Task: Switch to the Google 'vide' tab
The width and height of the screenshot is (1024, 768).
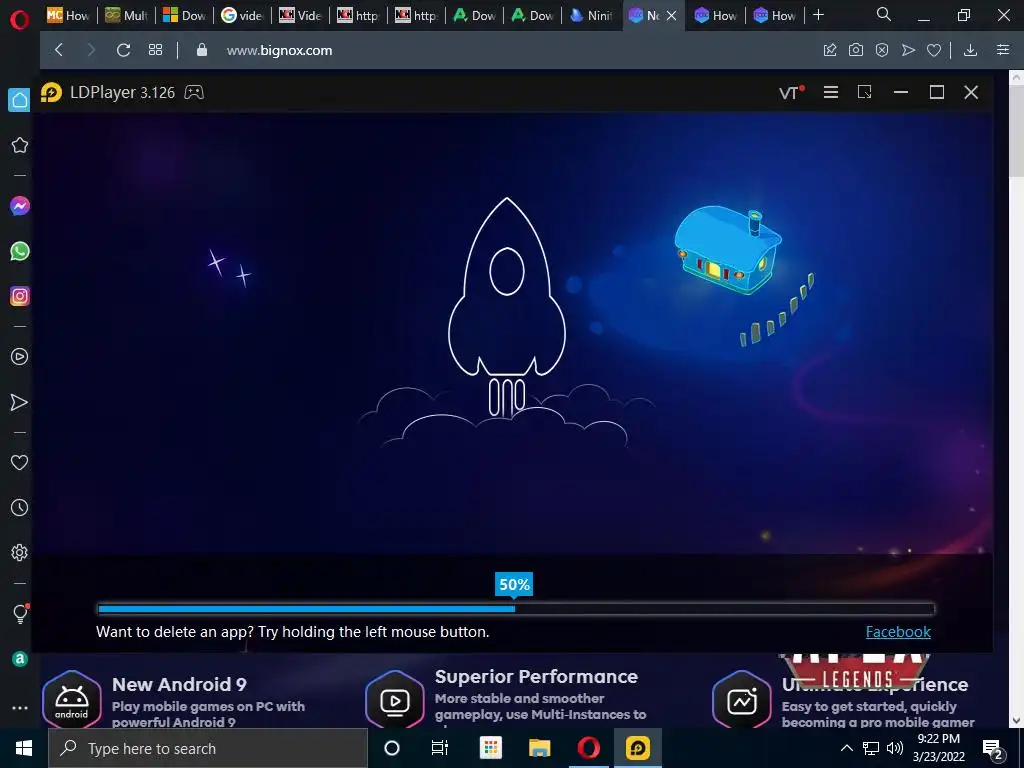Action: 242,15
